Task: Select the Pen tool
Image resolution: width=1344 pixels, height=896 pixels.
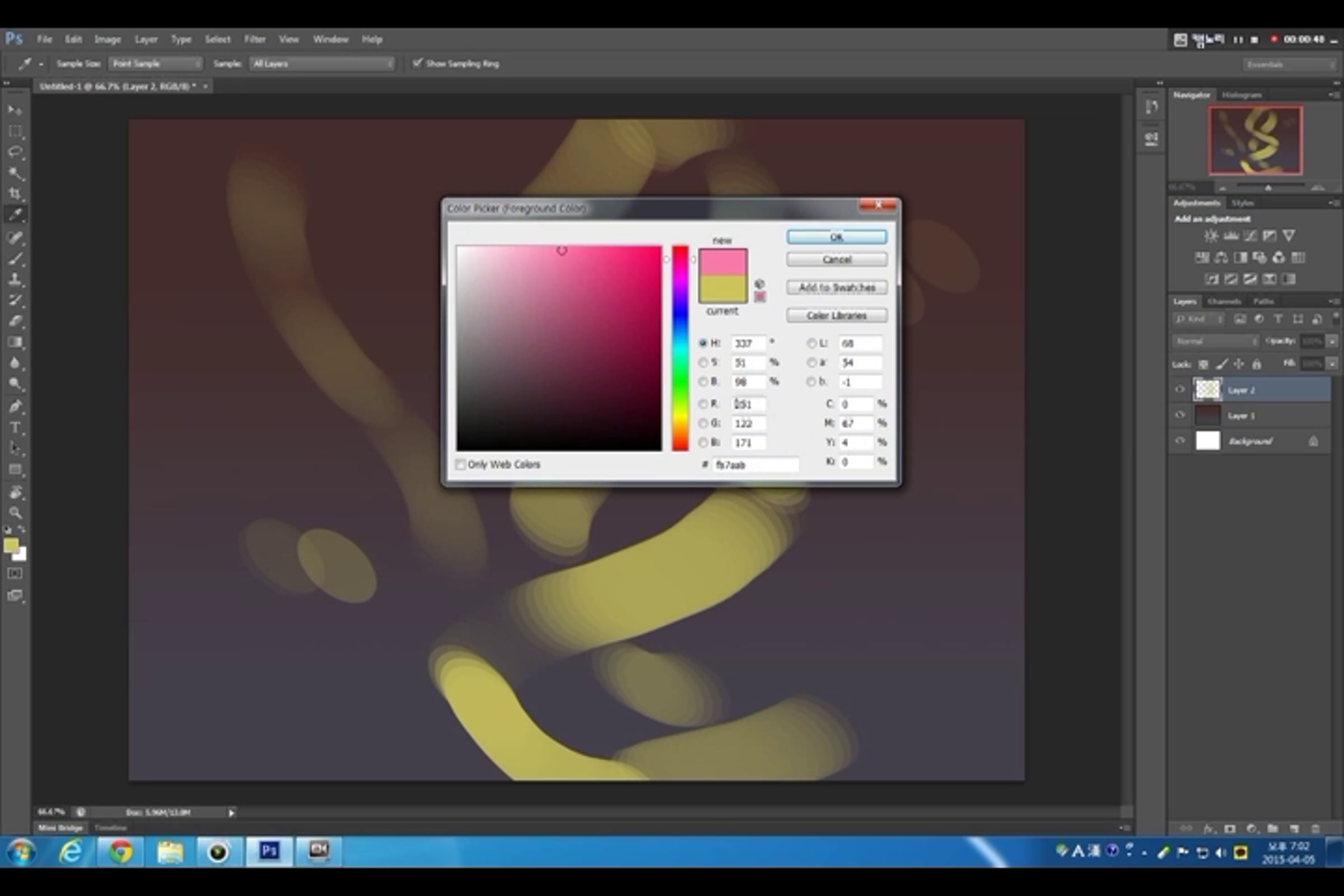Action: tap(16, 407)
